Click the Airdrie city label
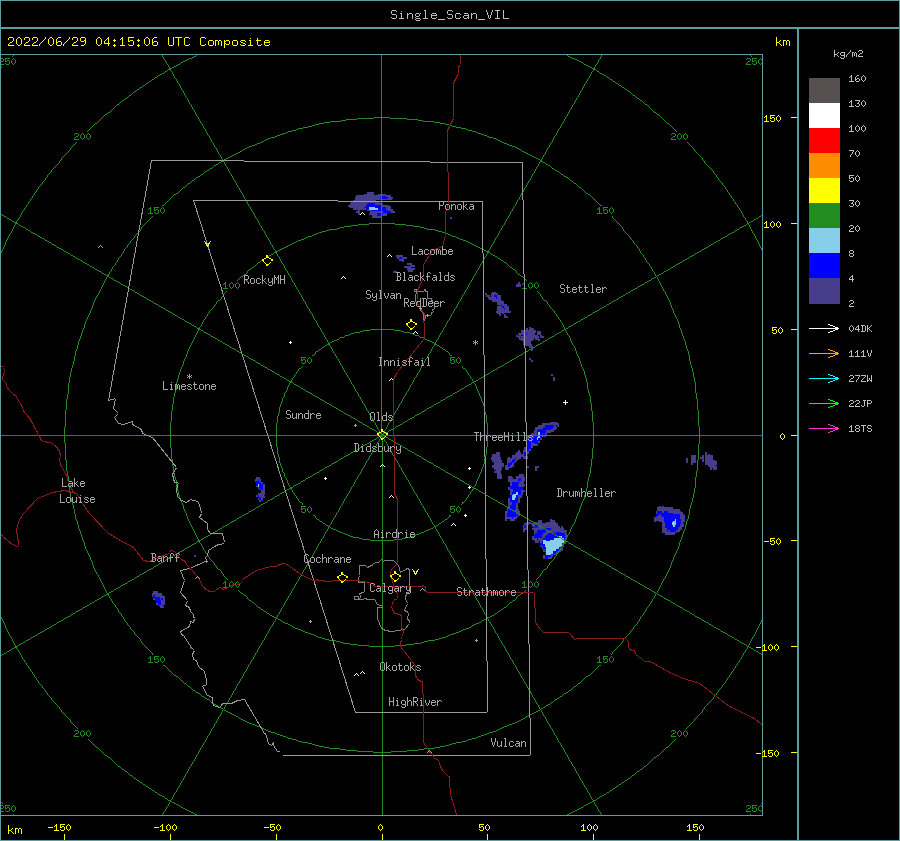Screen dimensions: 900x841 [x=394, y=534]
